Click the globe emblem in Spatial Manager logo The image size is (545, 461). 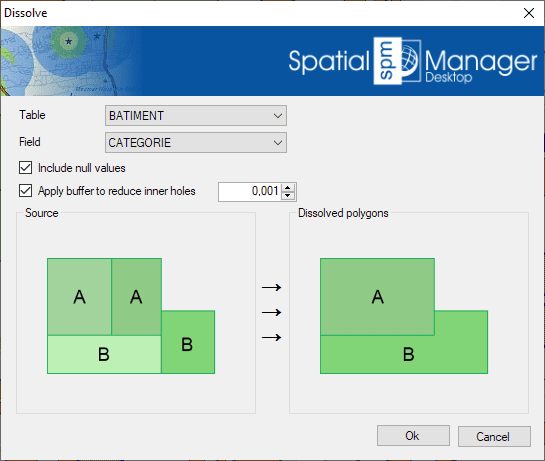pyautogui.click(x=411, y=61)
